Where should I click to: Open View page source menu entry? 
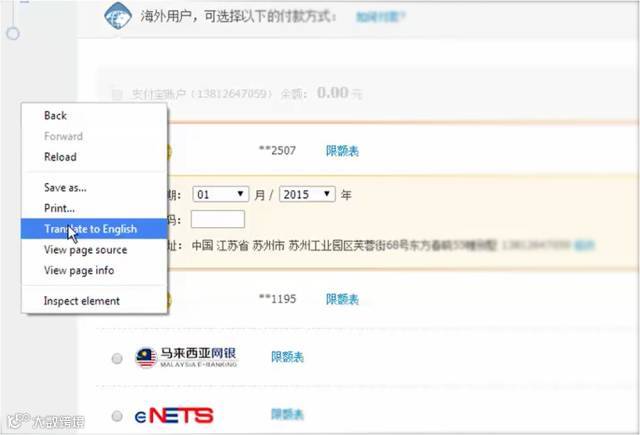click(94, 249)
